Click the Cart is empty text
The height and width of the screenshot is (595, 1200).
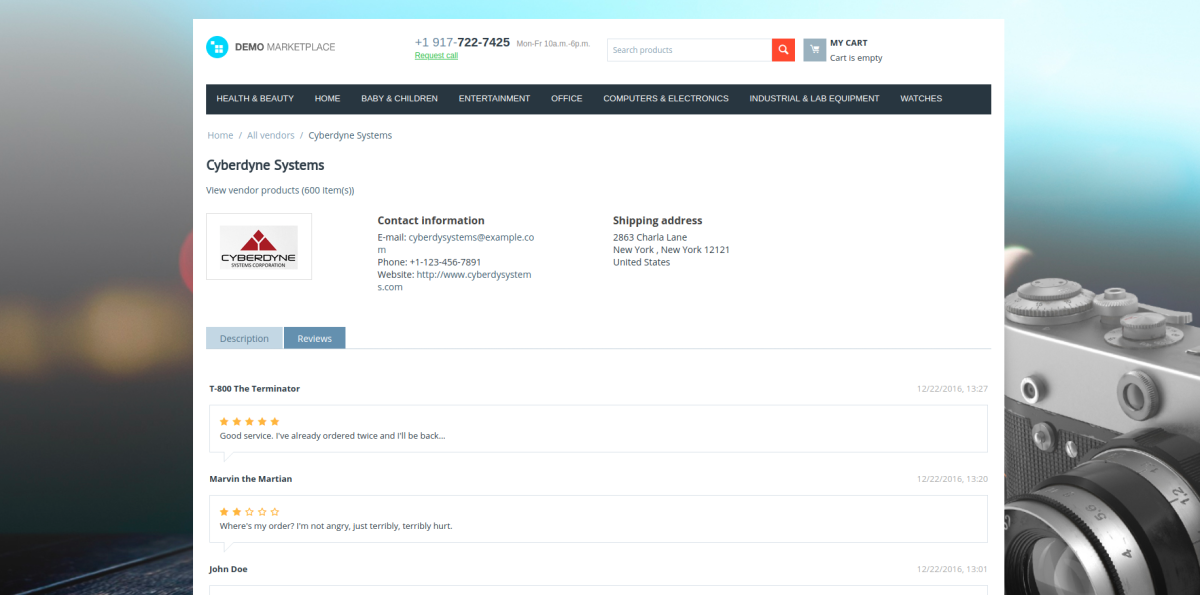856,58
